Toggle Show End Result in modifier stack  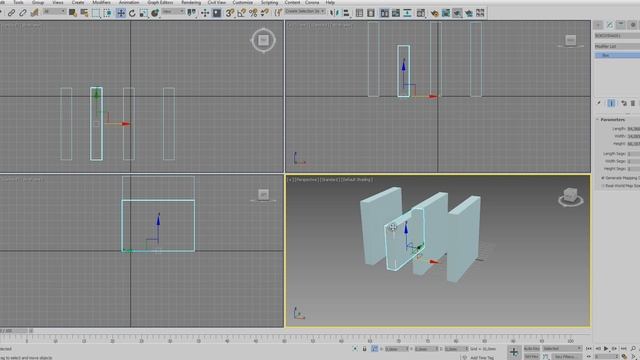click(611, 103)
